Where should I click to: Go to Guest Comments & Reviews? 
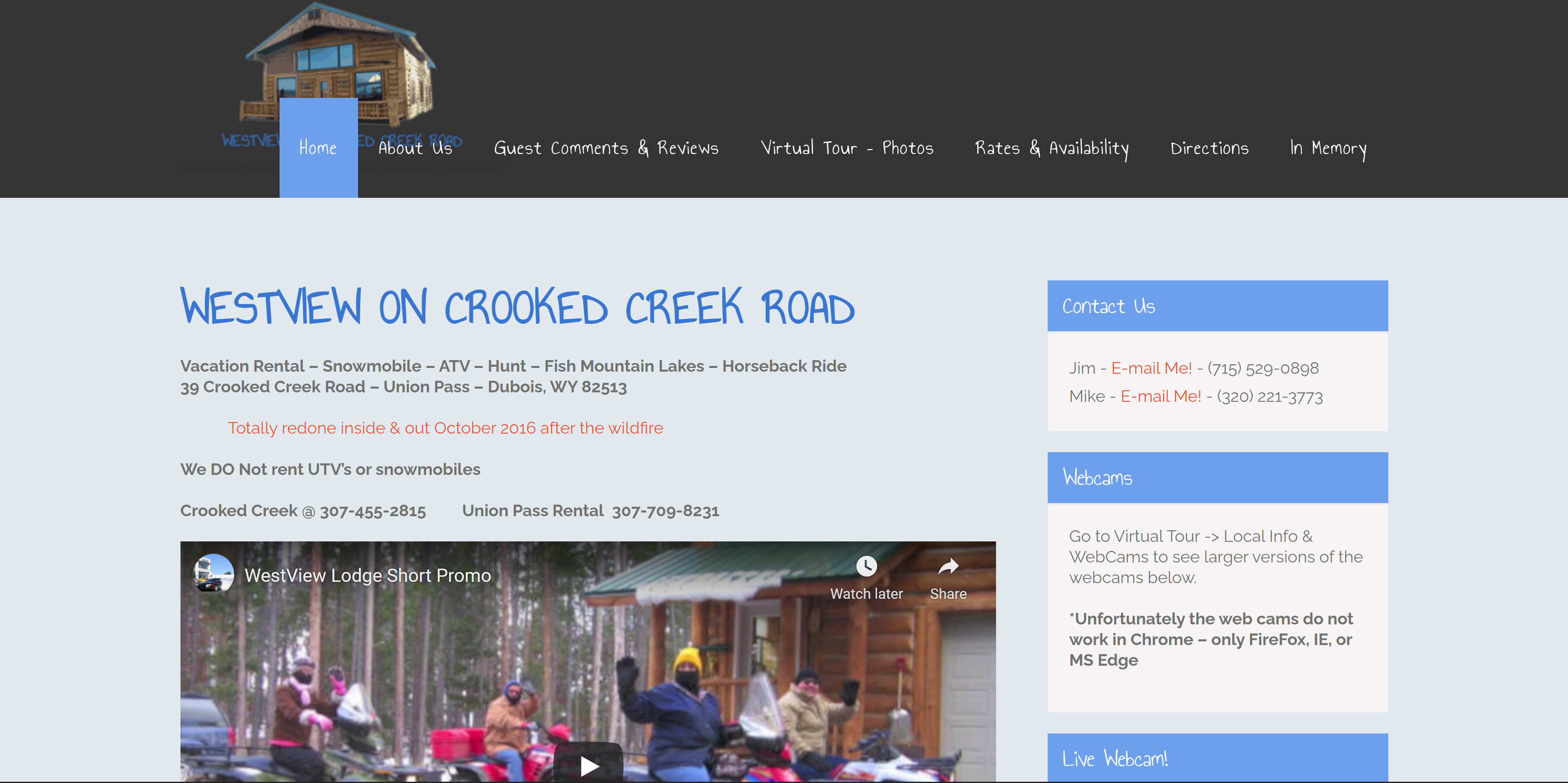606,148
